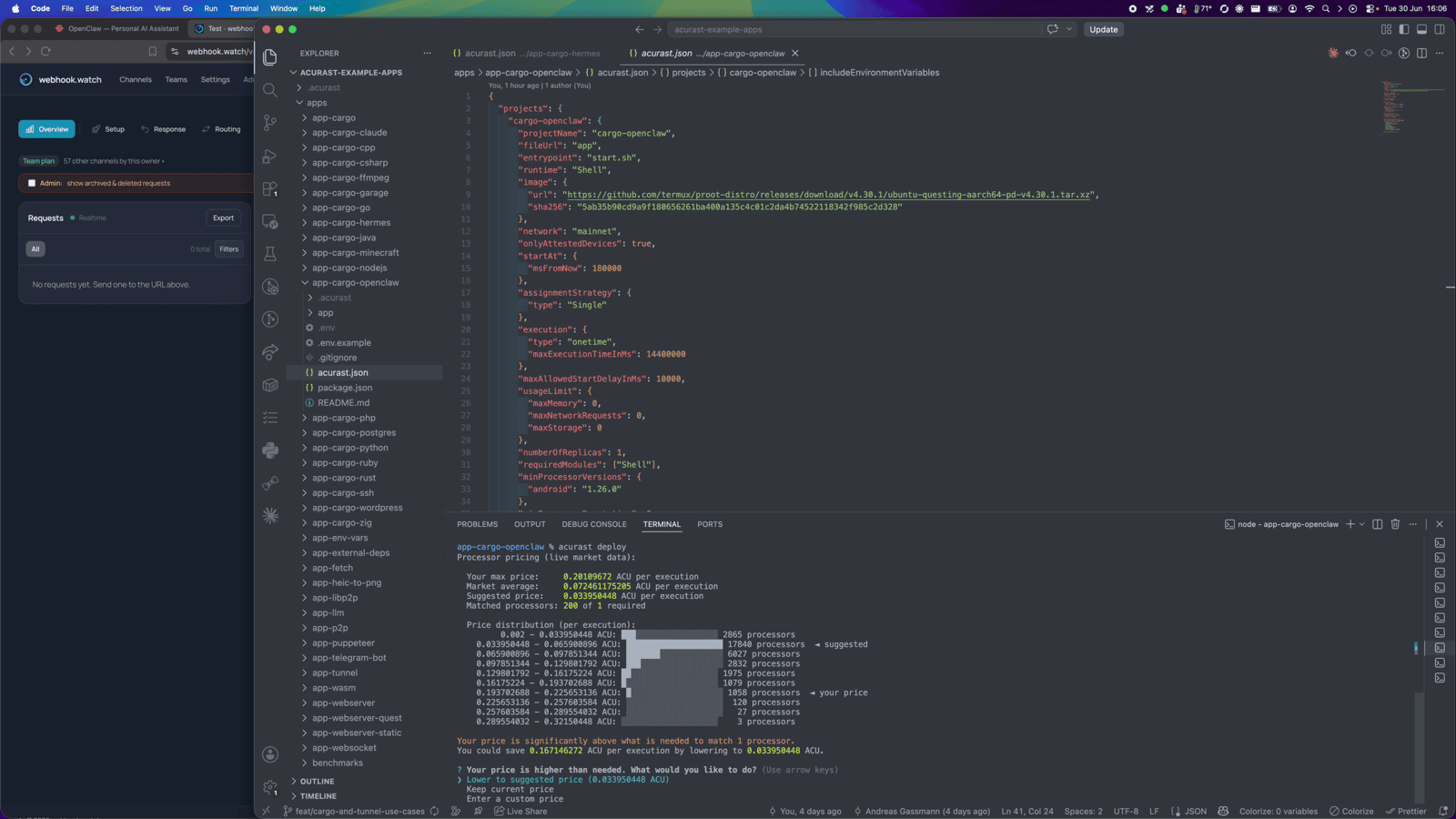Close the acurast.json app-cargo-openclaw tab
The image size is (1456, 819).
794,53
